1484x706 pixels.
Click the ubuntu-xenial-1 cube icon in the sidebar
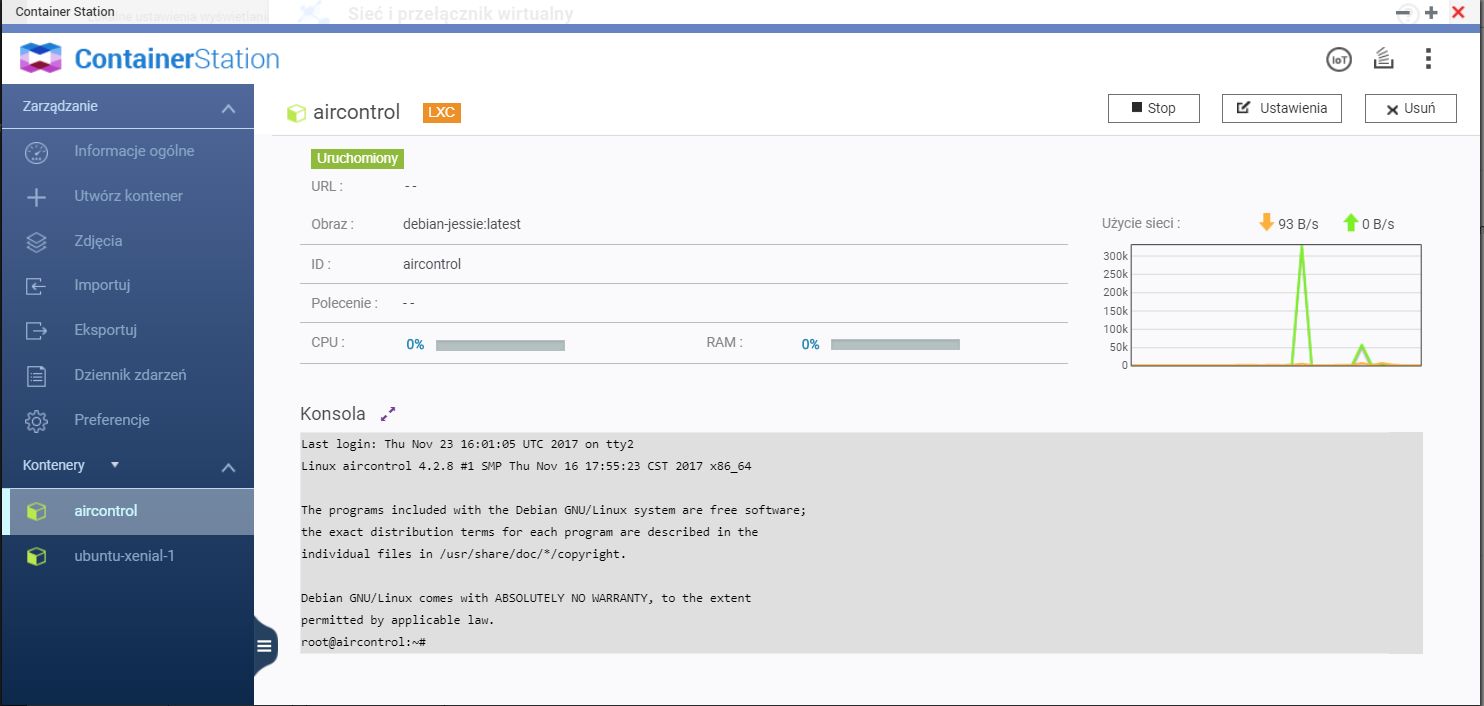click(36, 556)
